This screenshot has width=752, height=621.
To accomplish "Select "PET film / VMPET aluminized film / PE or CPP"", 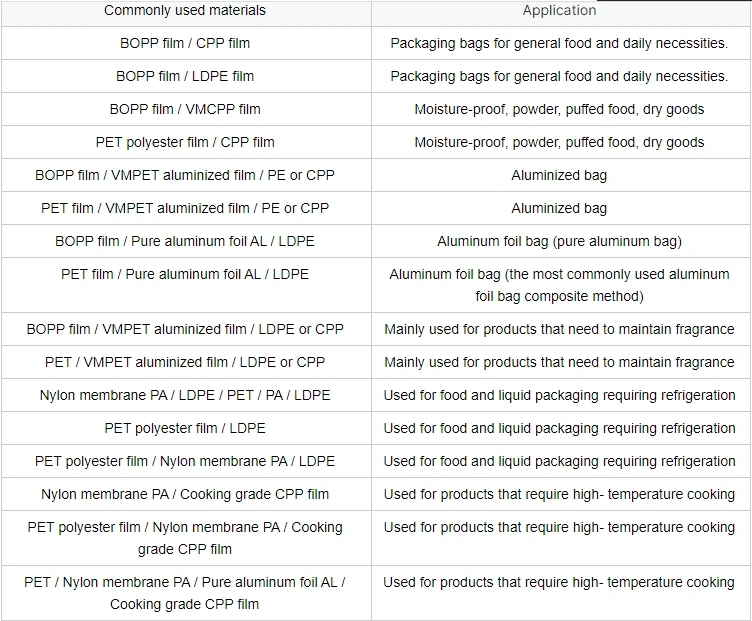I will pos(185,208).
